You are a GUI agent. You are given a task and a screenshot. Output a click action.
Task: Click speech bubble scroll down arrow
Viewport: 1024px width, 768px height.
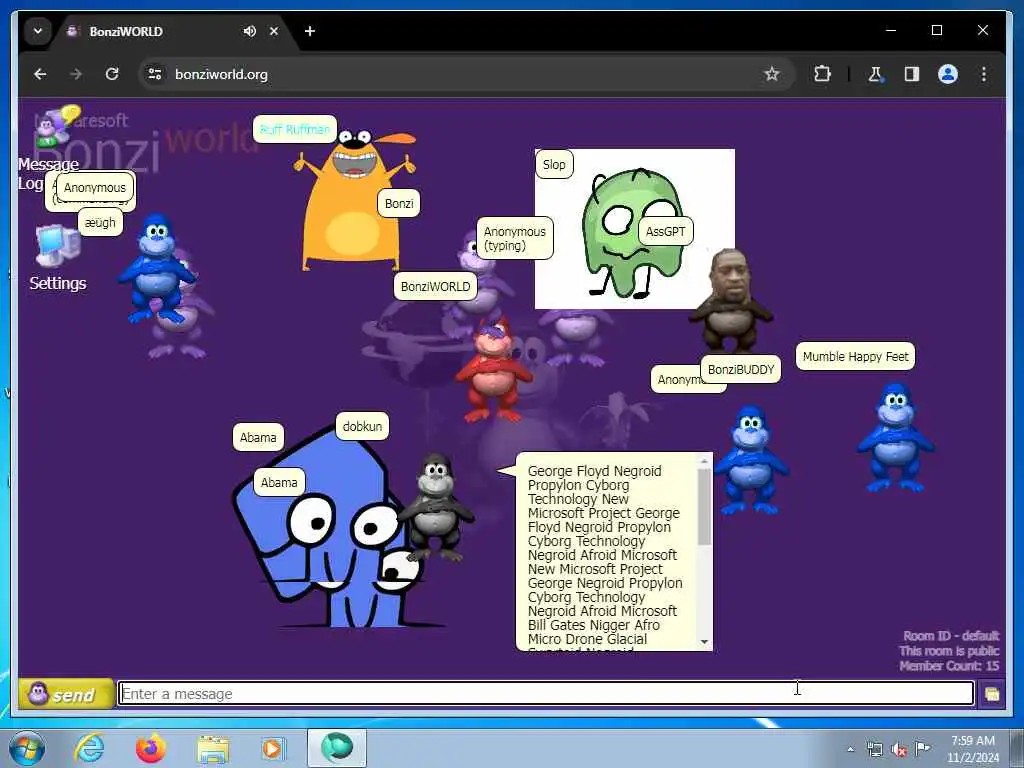tap(704, 641)
